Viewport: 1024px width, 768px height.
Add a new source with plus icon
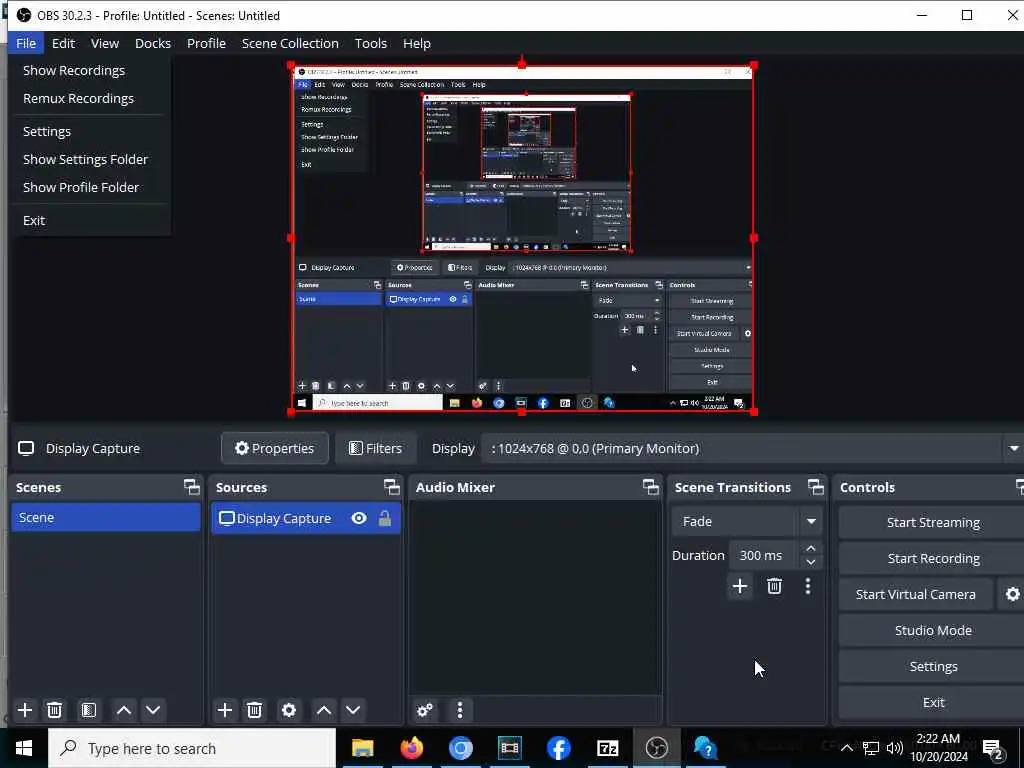(225, 710)
